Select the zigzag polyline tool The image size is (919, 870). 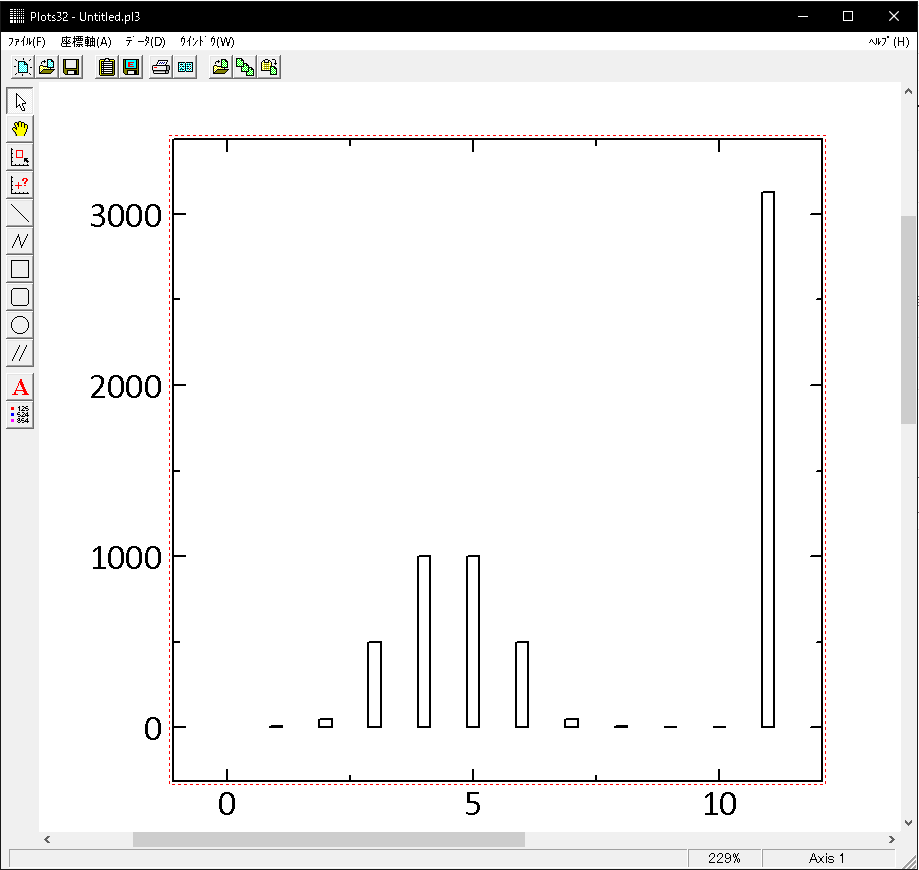click(20, 241)
